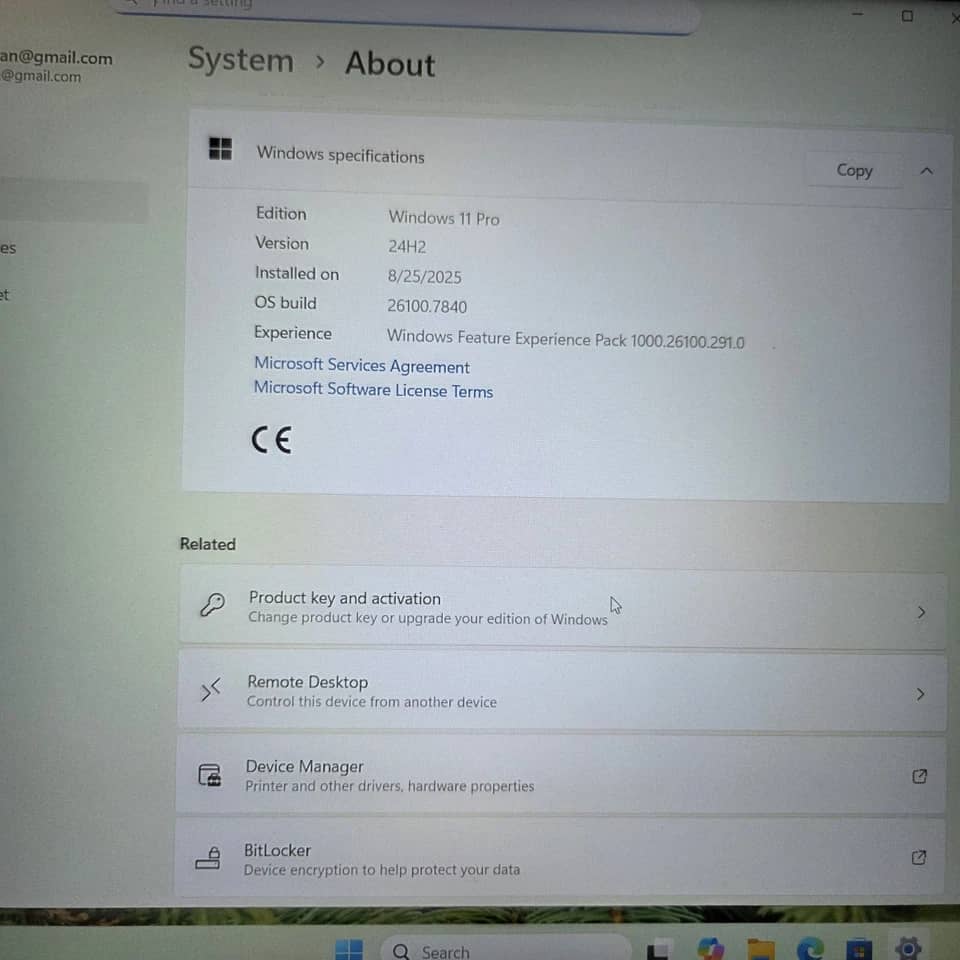
Task: Expand Remote Desktop chevron arrow
Action: [x=920, y=694]
